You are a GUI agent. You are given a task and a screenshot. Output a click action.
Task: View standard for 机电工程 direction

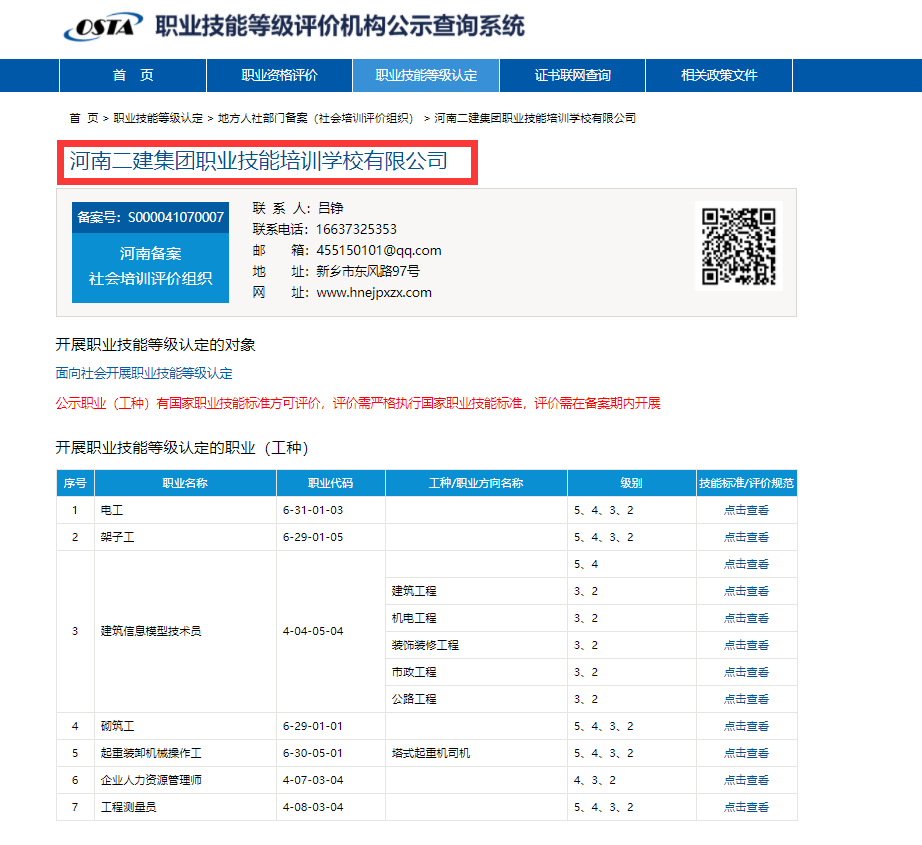[x=746, y=618]
